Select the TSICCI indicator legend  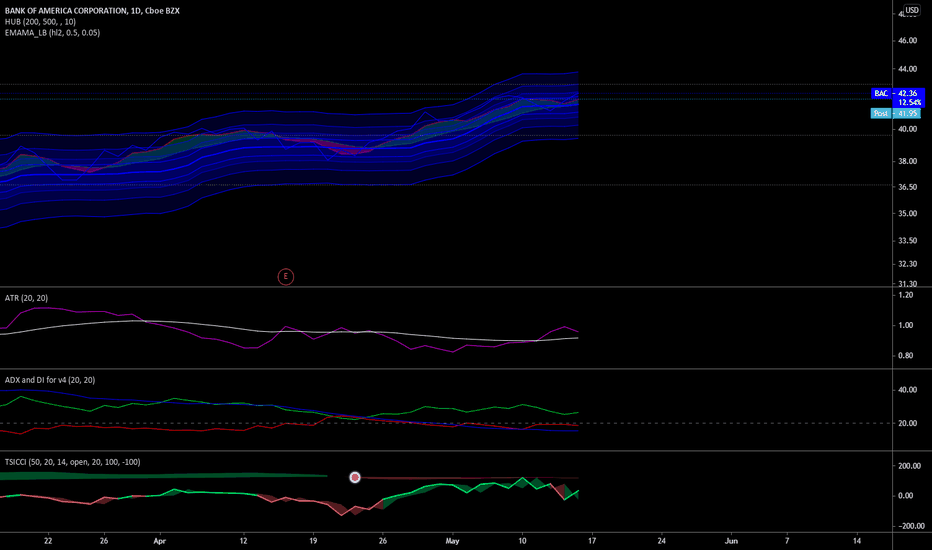click(73, 462)
